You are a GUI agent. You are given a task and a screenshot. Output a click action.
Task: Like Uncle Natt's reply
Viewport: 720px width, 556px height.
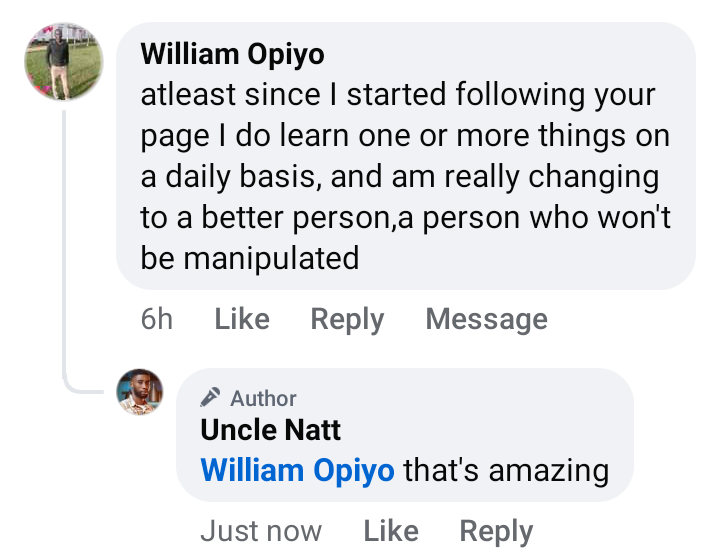(390, 531)
